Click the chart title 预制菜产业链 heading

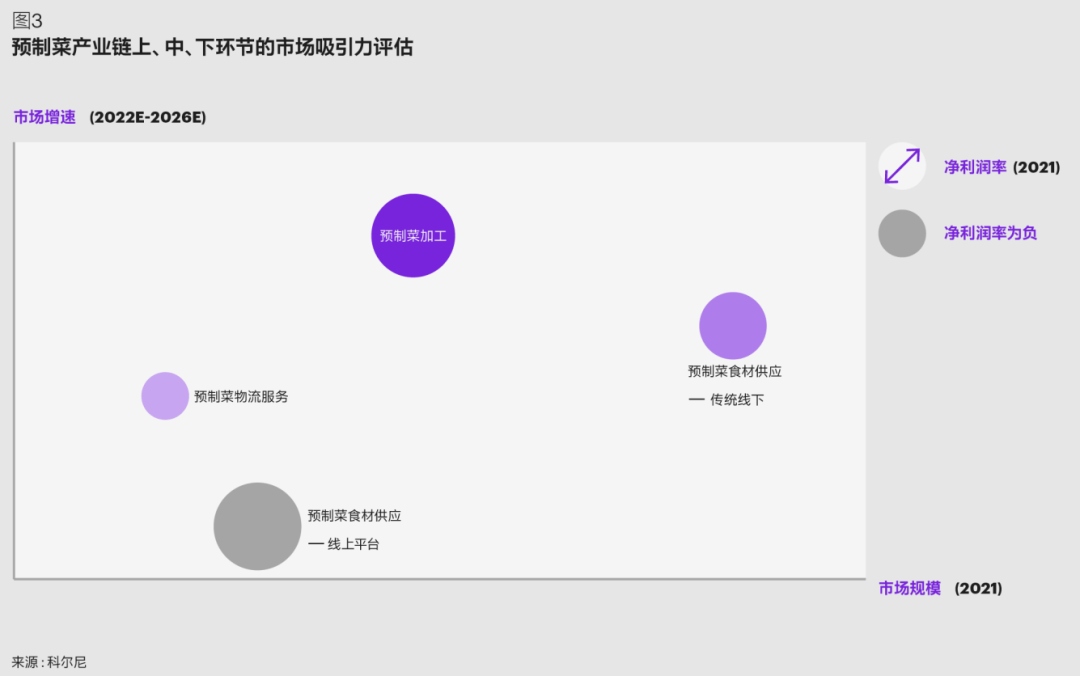coord(212,47)
